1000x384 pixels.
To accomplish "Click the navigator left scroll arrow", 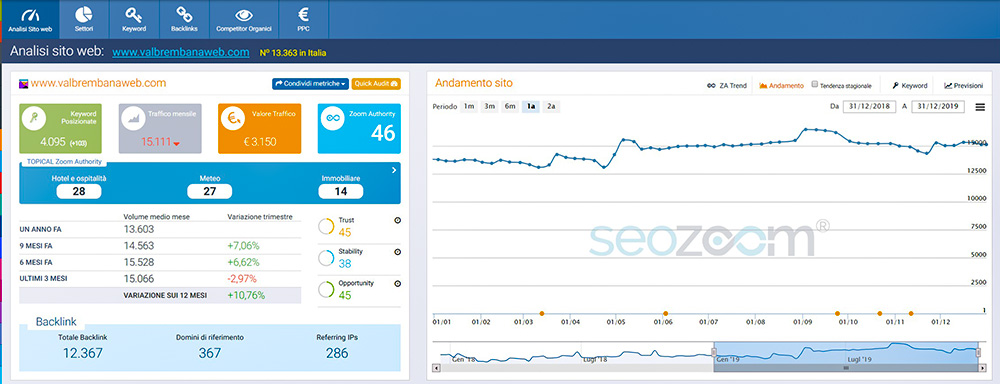I will (x=436, y=368).
